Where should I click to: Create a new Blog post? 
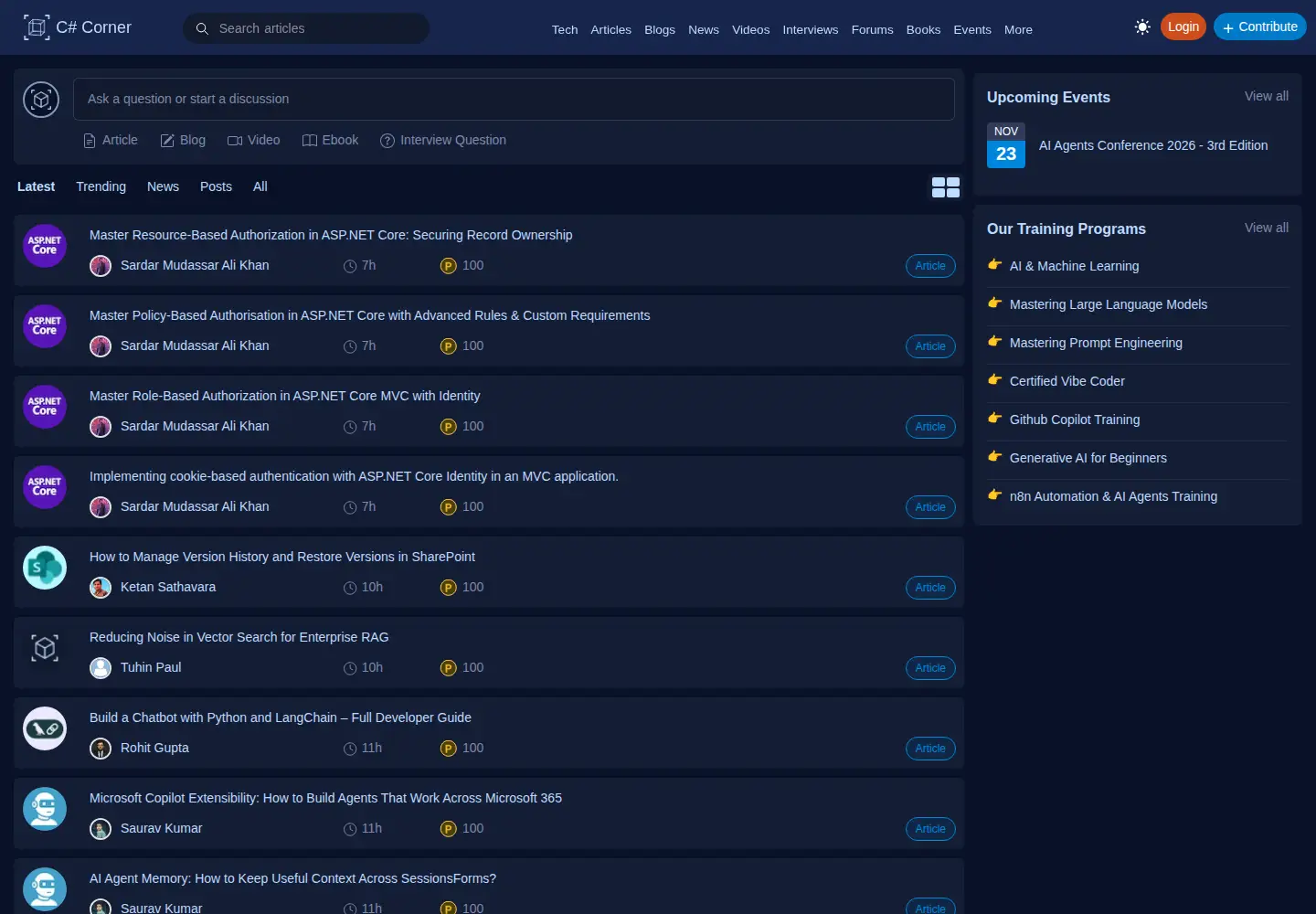183,140
